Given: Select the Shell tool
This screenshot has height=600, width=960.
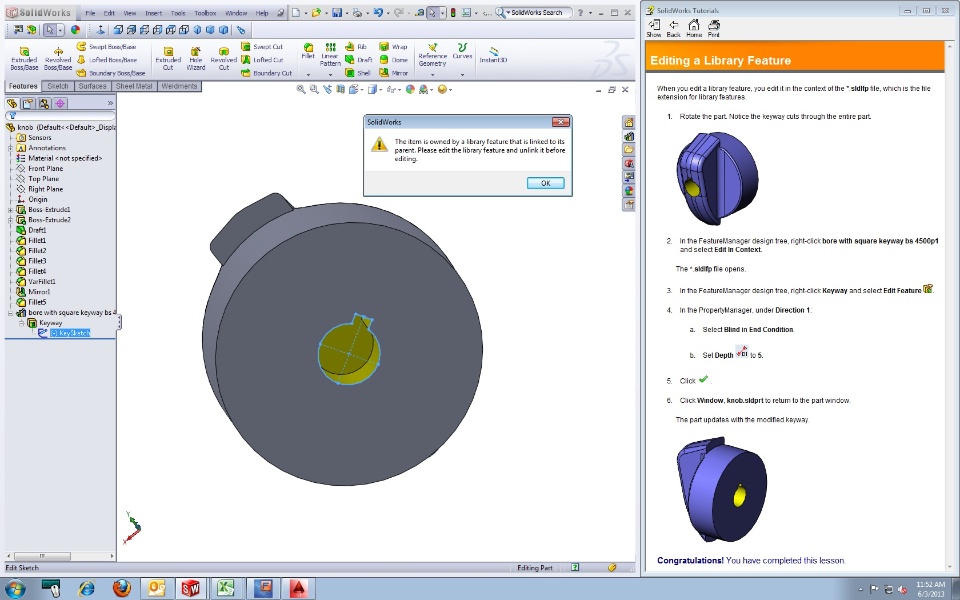Looking at the screenshot, I should tap(358, 73).
